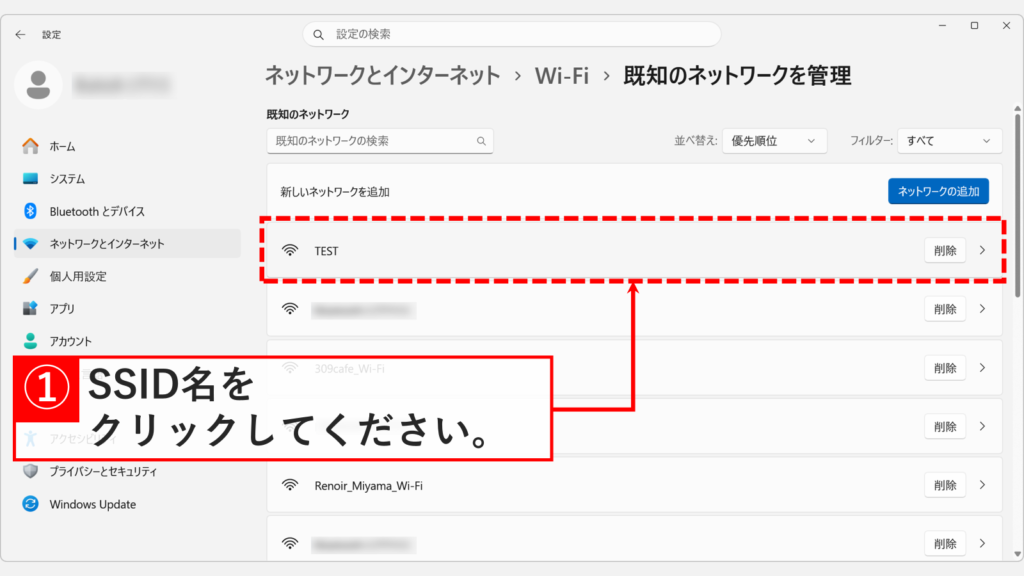Open the System settings sidebar item
Image resolution: width=1024 pixels, height=576 pixels.
(127, 179)
